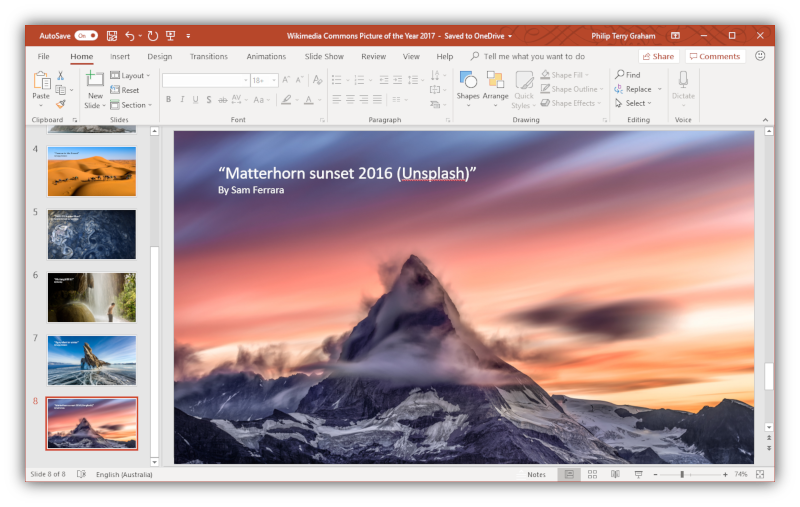Viewport: 800px width, 507px height.
Task: Open the File menu
Action: [x=43, y=57]
